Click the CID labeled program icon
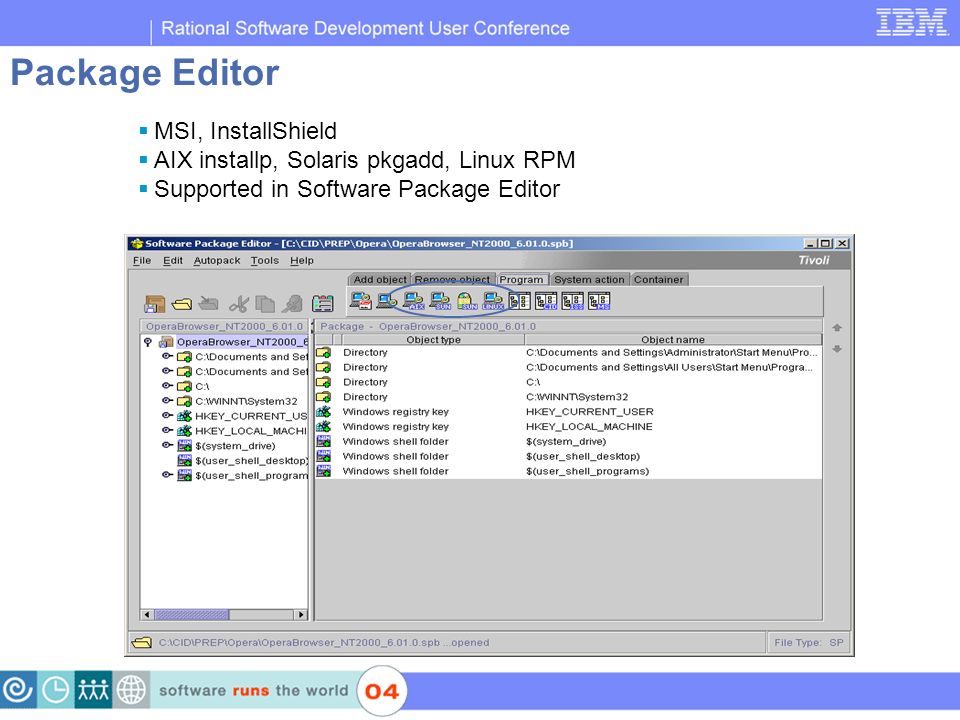This screenshot has width=960, height=720. 546,301
